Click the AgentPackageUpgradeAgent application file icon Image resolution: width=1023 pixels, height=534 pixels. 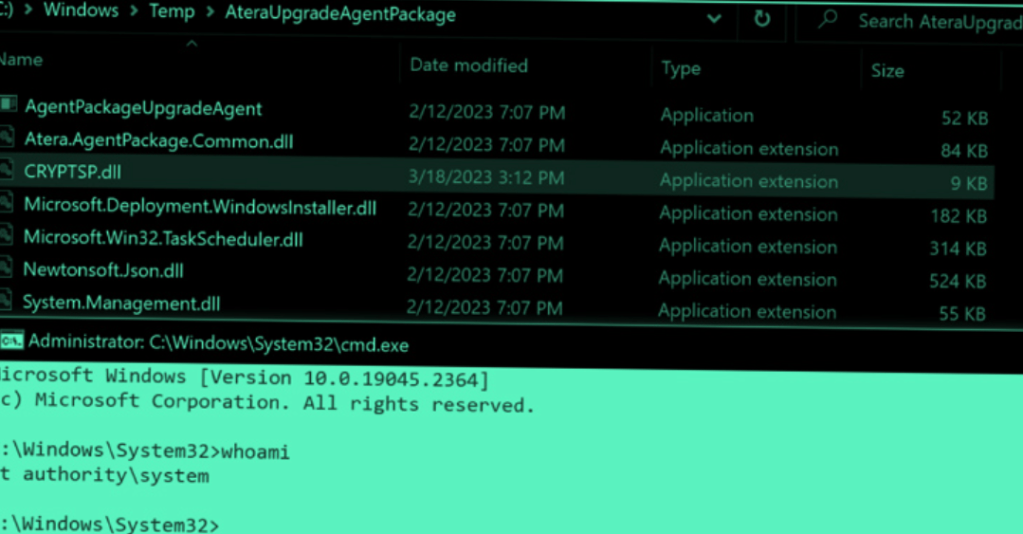point(8,105)
